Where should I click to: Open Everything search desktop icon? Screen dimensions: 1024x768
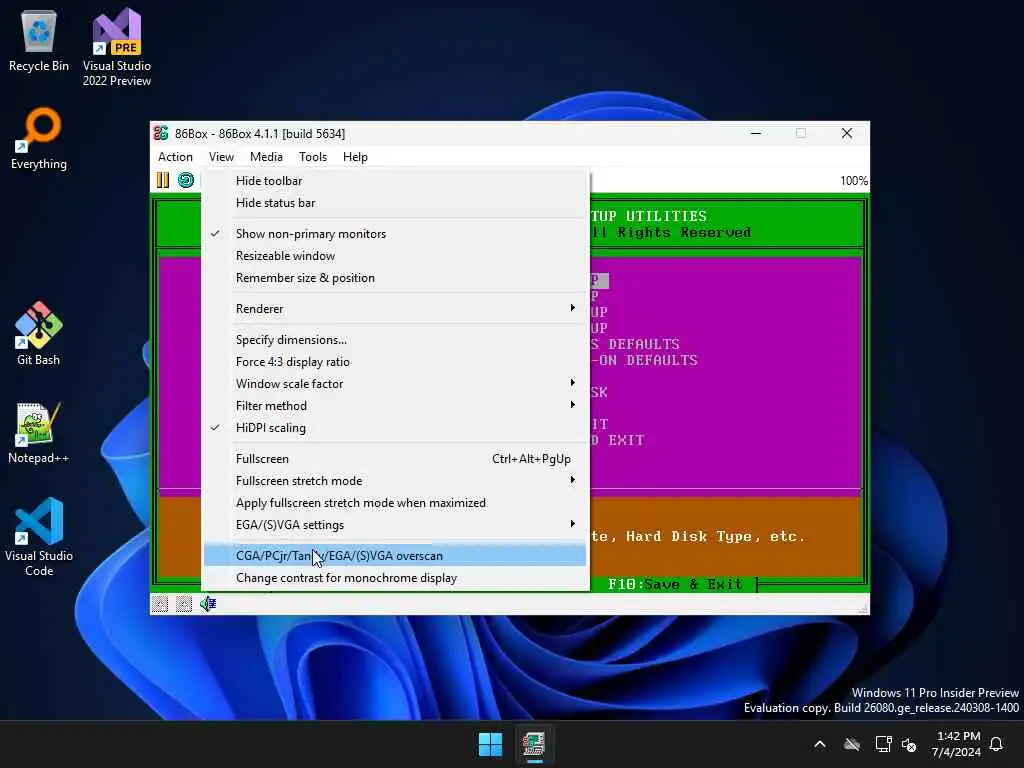[39, 138]
